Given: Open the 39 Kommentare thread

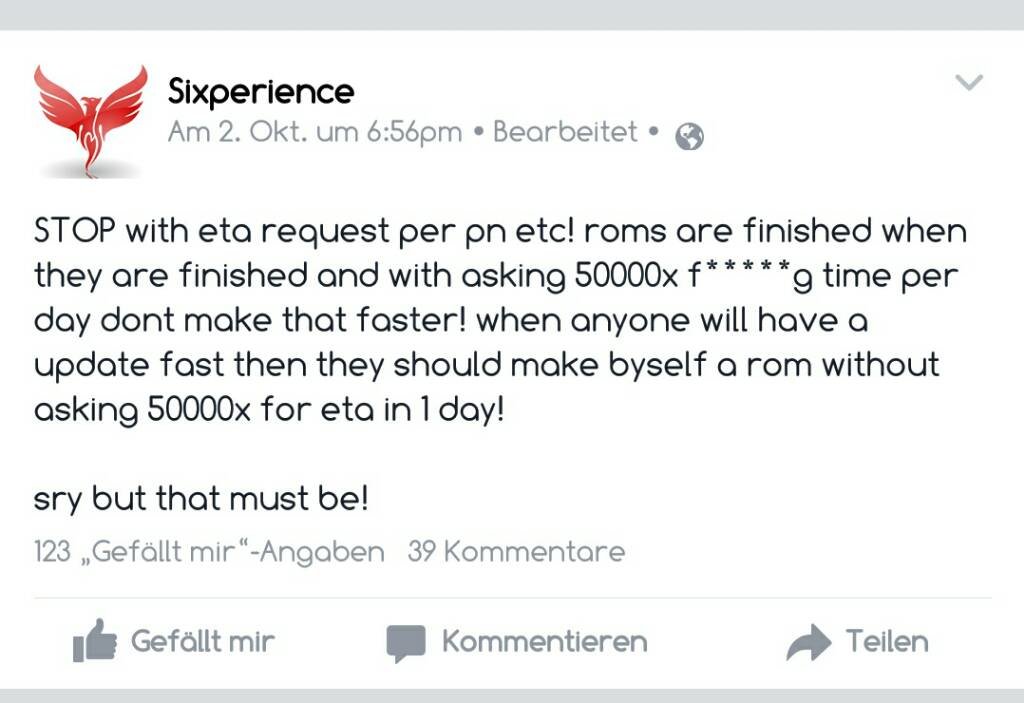Looking at the screenshot, I should 516,552.
